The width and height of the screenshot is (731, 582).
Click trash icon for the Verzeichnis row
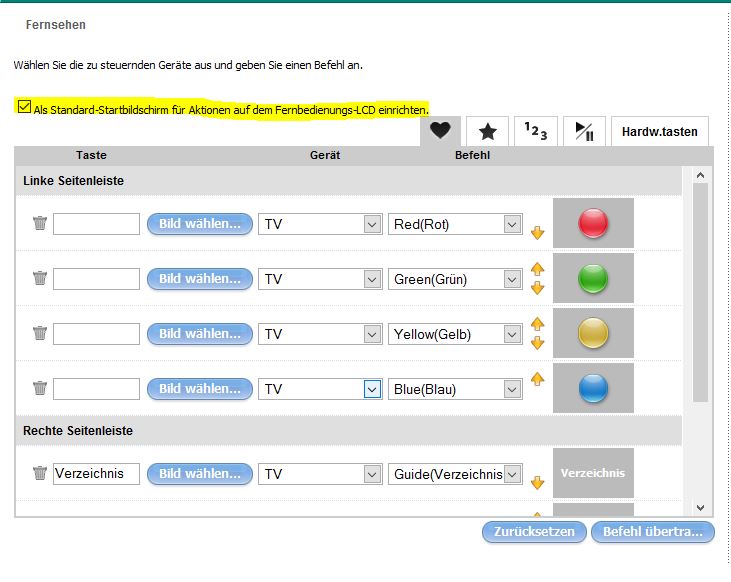coord(40,473)
